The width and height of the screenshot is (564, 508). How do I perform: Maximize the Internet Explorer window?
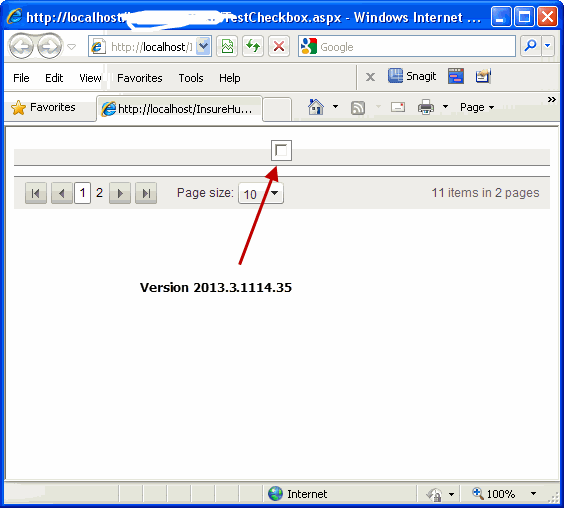524,17
